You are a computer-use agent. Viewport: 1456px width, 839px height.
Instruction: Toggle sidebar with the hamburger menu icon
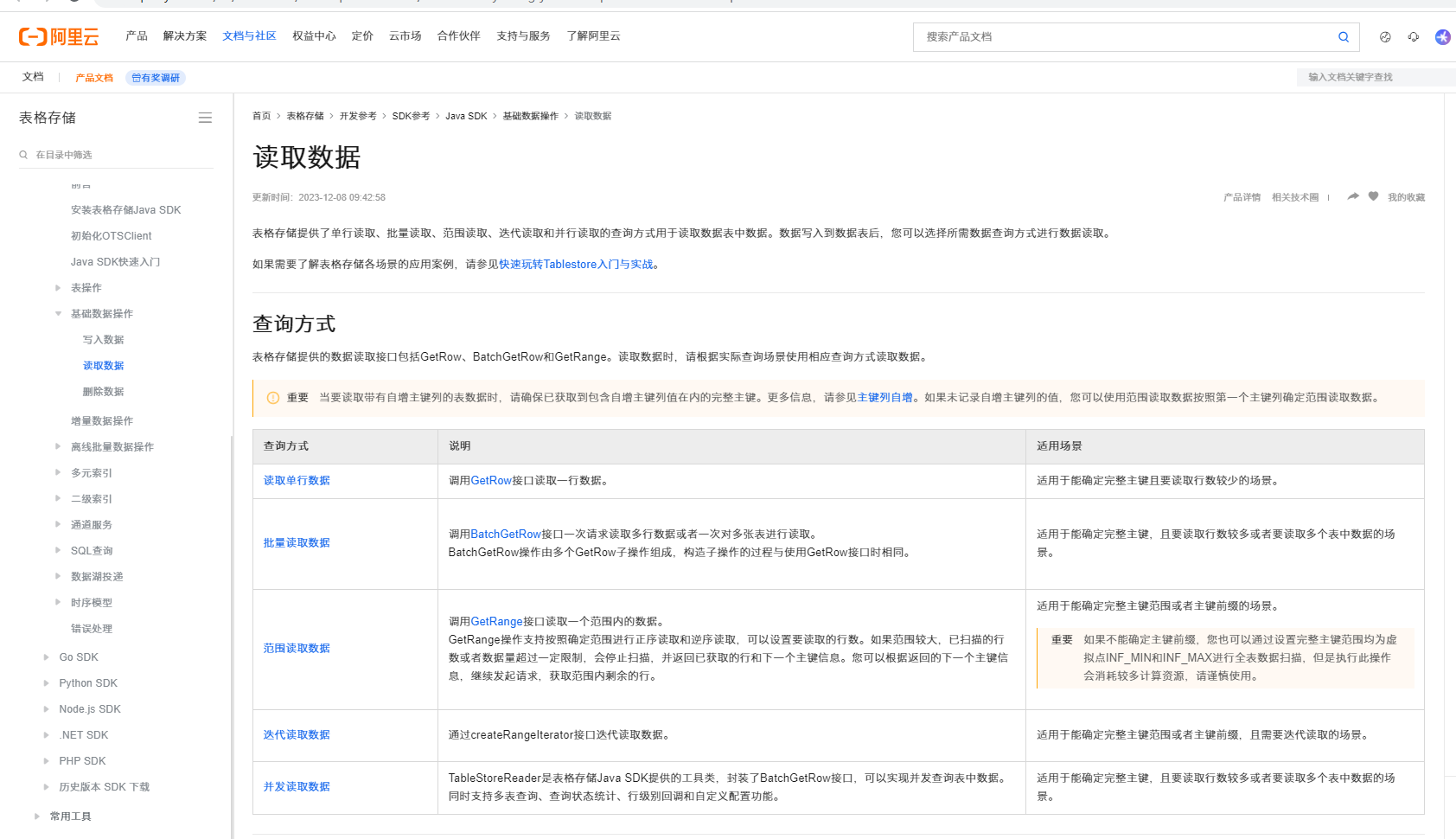click(x=205, y=118)
